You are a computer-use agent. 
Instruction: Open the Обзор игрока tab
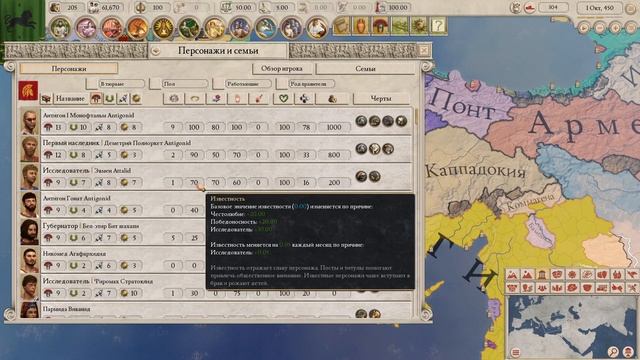[282, 69]
